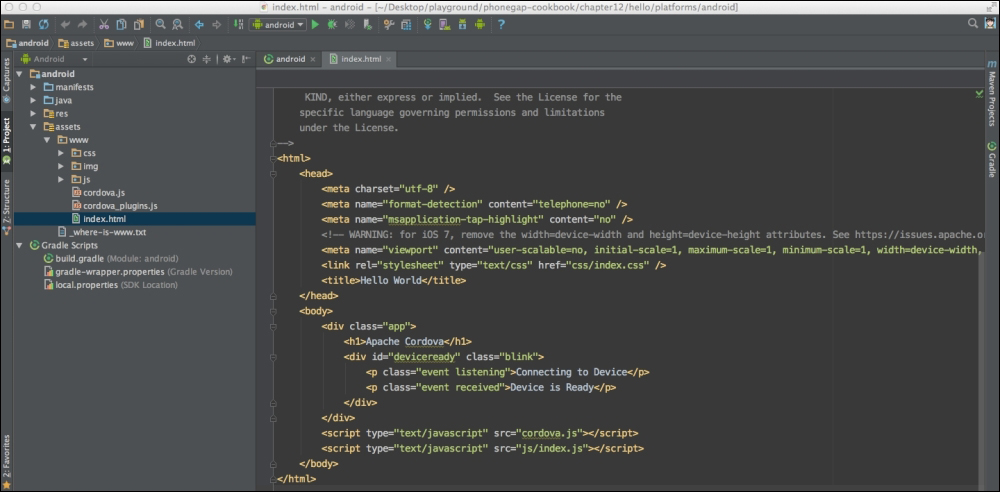Open the Z: Structure side panel

(x=6, y=207)
